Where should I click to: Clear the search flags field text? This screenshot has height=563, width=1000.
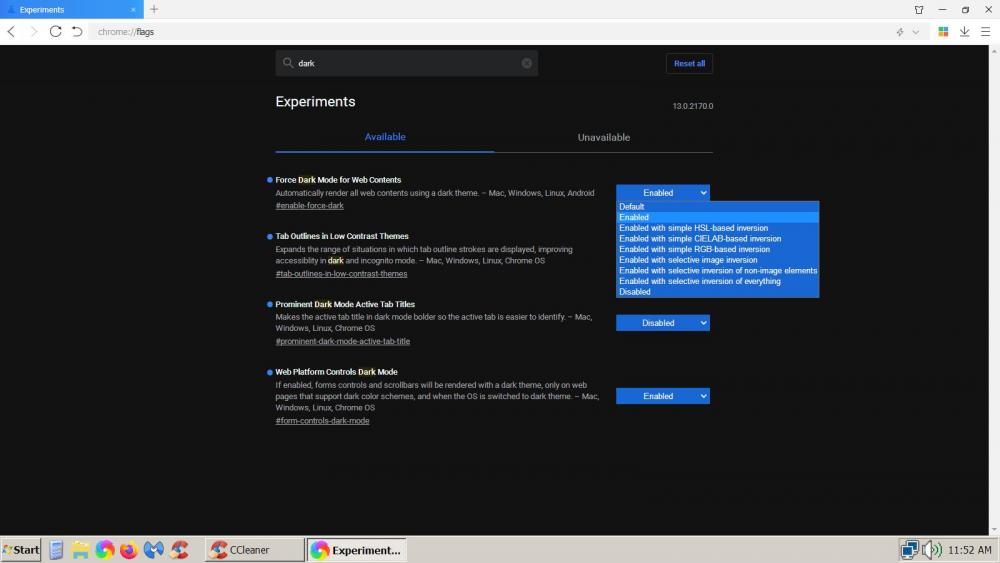[x=527, y=63]
